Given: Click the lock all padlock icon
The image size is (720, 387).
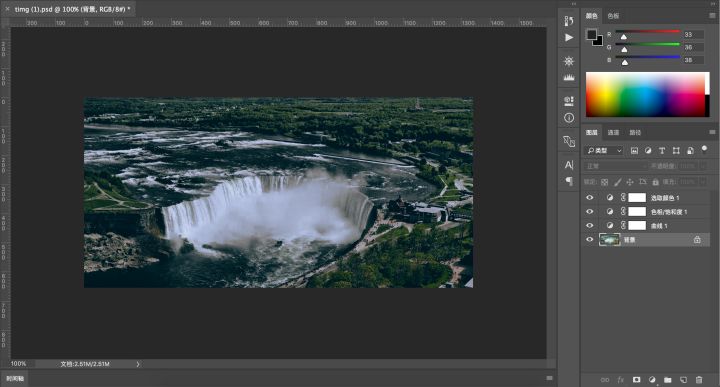Looking at the screenshot, I should click(655, 182).
